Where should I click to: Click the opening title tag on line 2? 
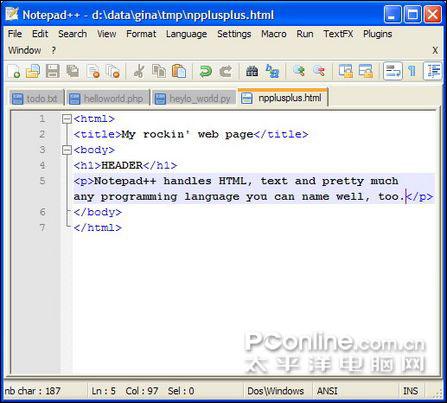coord(98,134)
